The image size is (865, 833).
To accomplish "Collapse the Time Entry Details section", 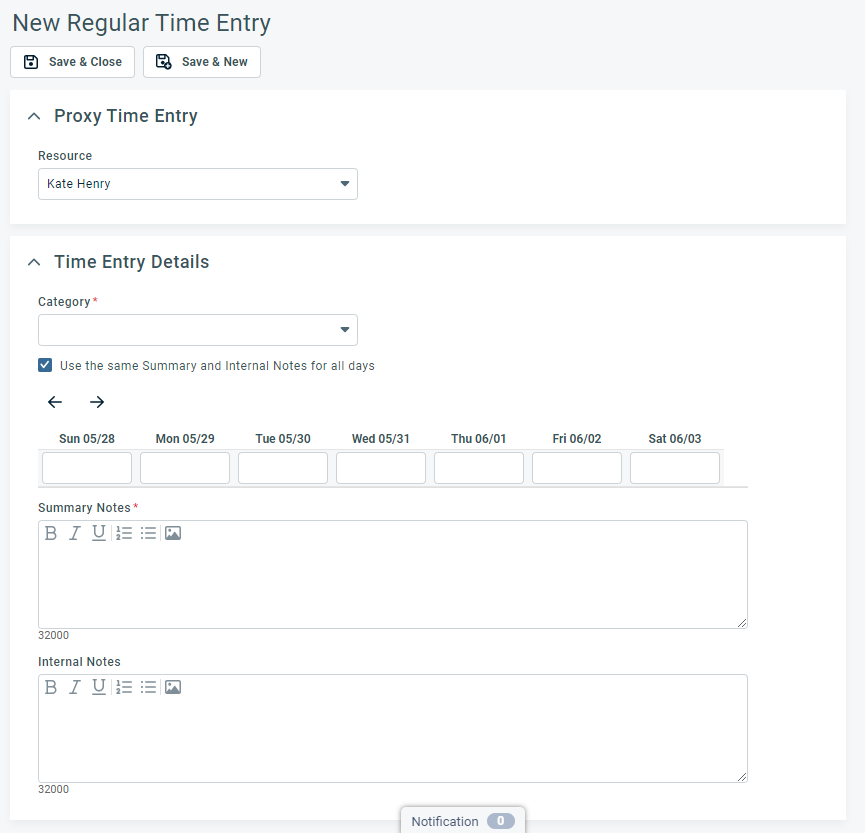I will [33, 261].
